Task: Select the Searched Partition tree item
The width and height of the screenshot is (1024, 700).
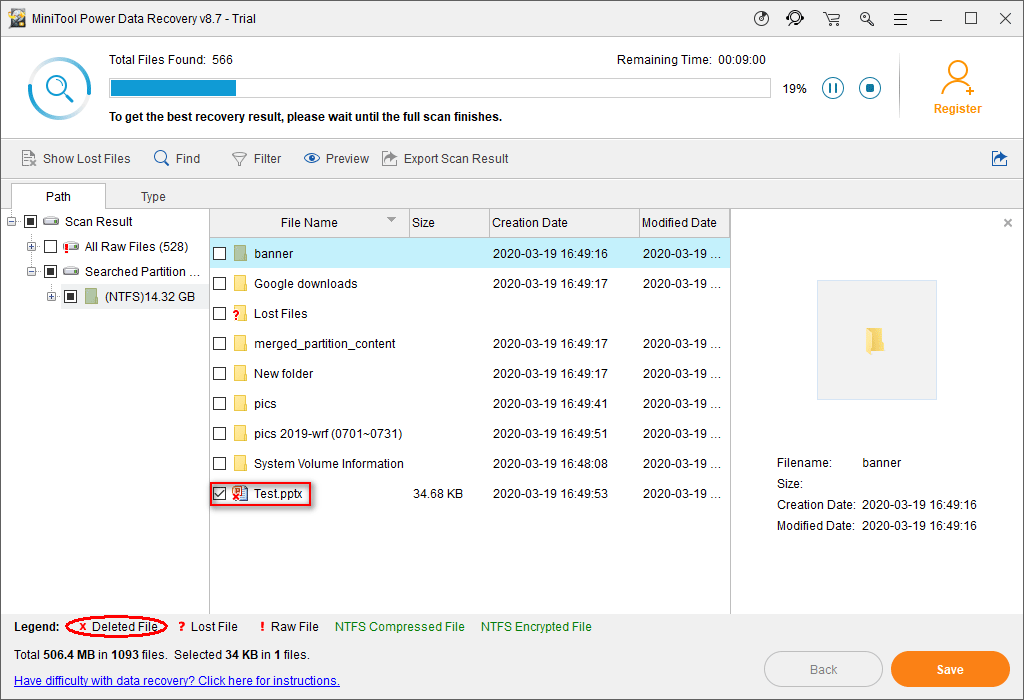Action: coord(142,272)
